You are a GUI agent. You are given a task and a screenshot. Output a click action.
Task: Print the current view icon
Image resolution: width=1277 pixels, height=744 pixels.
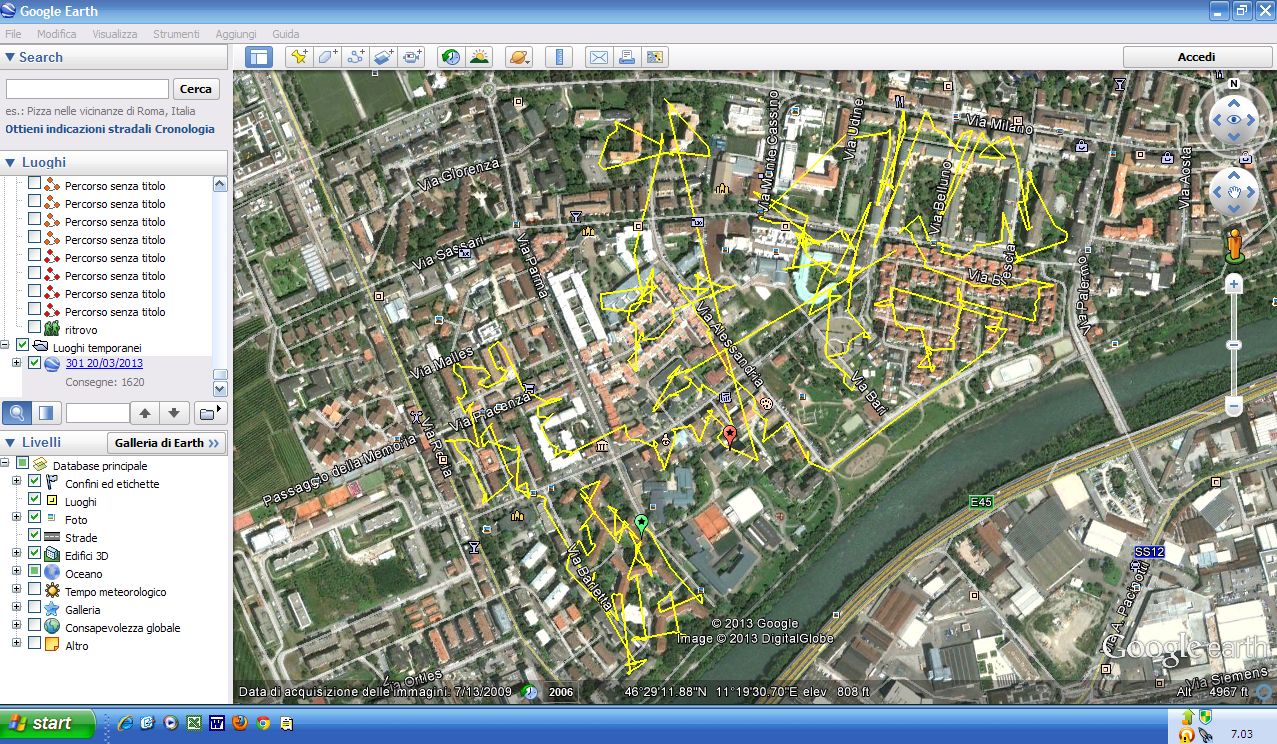click(626, 57)
